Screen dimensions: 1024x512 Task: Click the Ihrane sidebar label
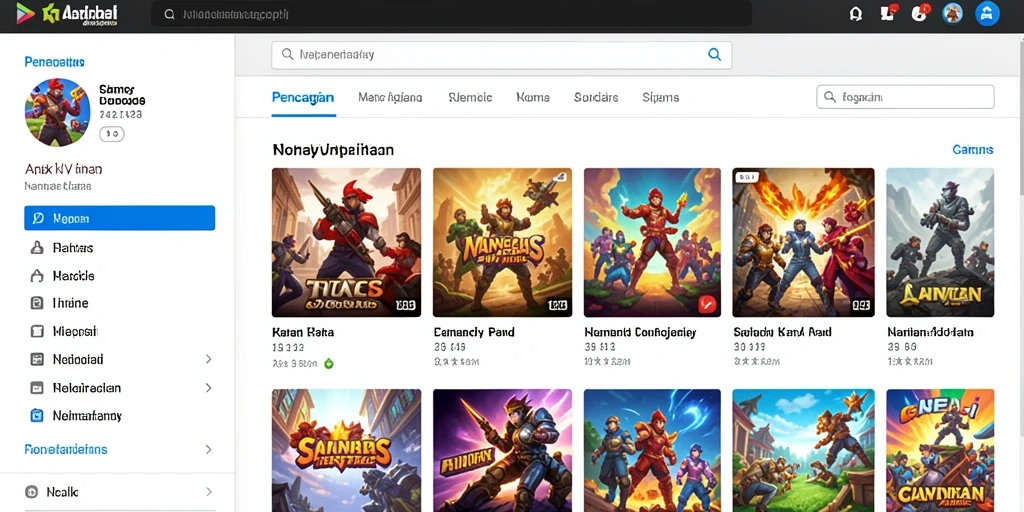pyautogui.click(x=70, y=303)
